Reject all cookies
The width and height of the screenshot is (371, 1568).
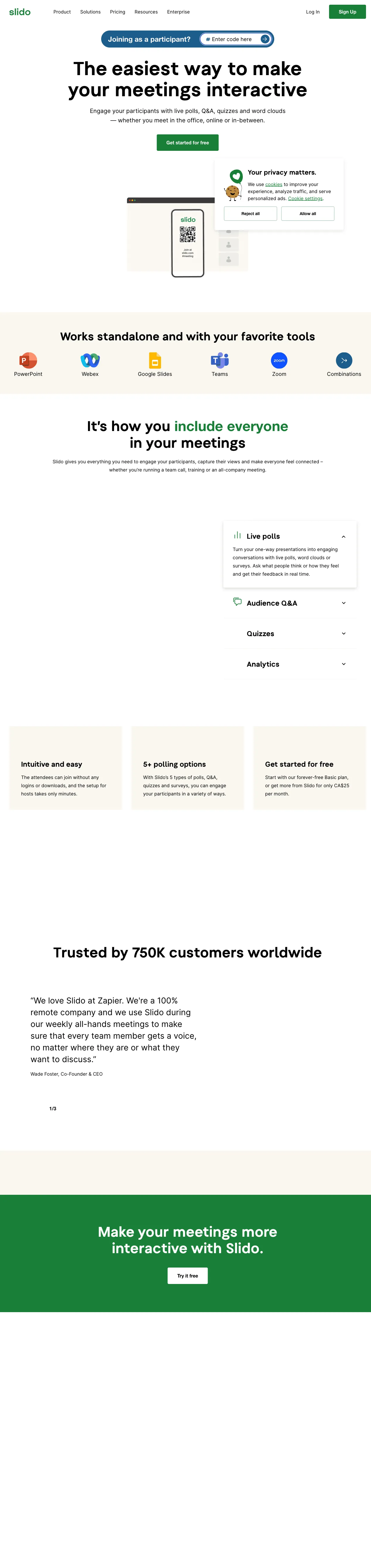(x=250, y=214)
